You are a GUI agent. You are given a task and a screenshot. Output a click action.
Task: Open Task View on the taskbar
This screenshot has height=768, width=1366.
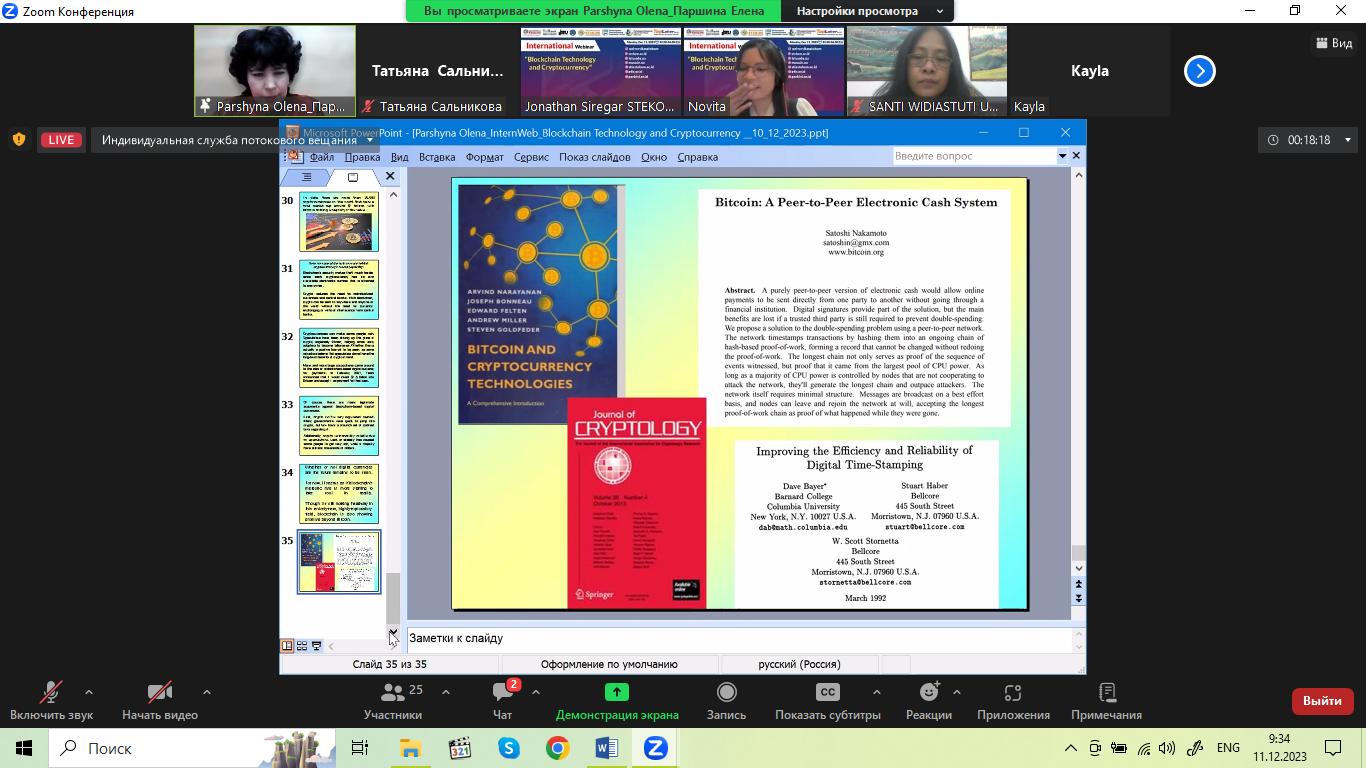pyautogui.click(x=360, y=748)
